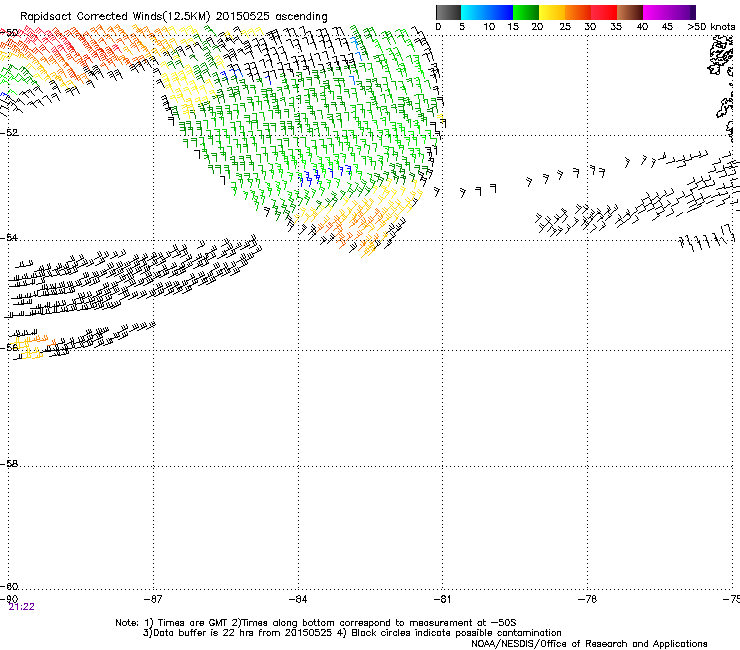Click the '-52' latitude axis label
This screenshot has height=650, width=740.
point(9,133)
